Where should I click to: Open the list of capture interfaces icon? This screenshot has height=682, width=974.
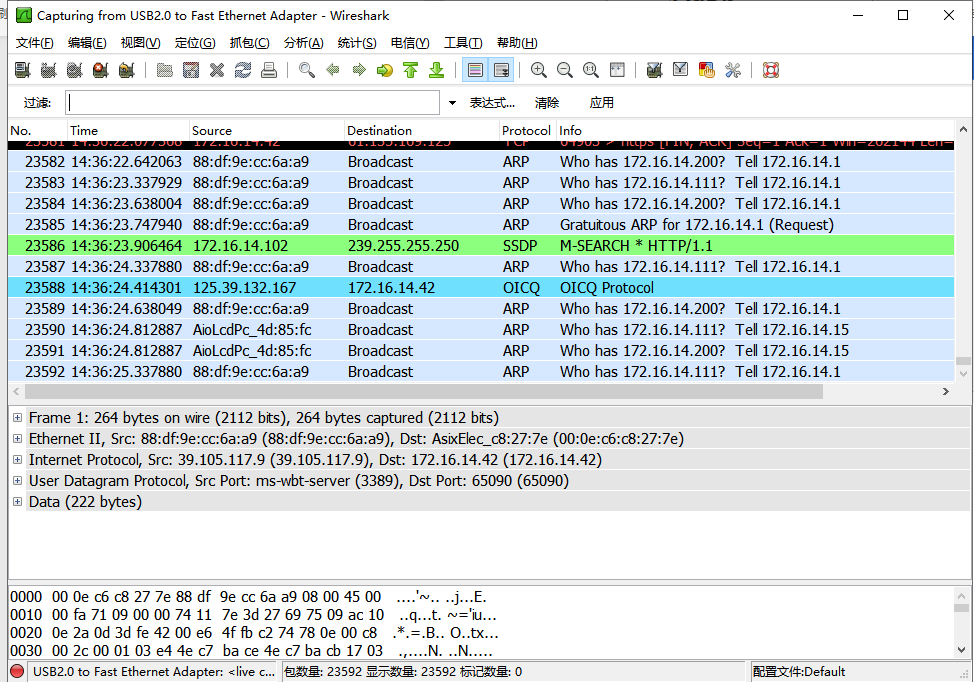pos(22,70)
